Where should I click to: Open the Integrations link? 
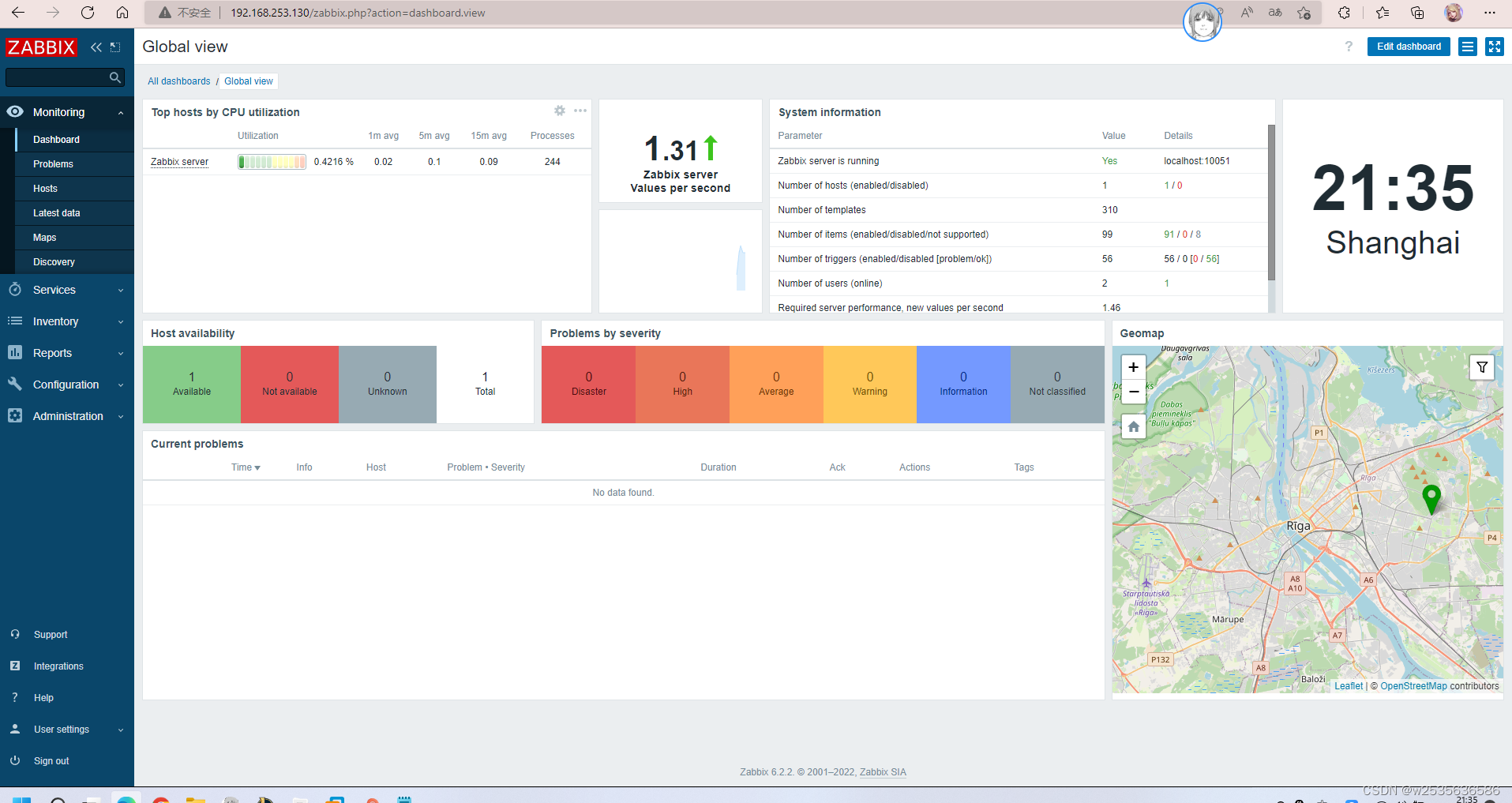[x=58, y=666]
